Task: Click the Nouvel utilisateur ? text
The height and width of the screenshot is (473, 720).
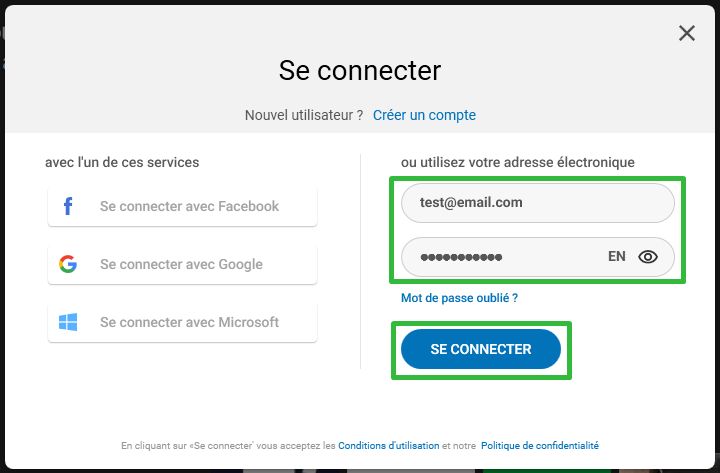Action: (x=304, y=115)
